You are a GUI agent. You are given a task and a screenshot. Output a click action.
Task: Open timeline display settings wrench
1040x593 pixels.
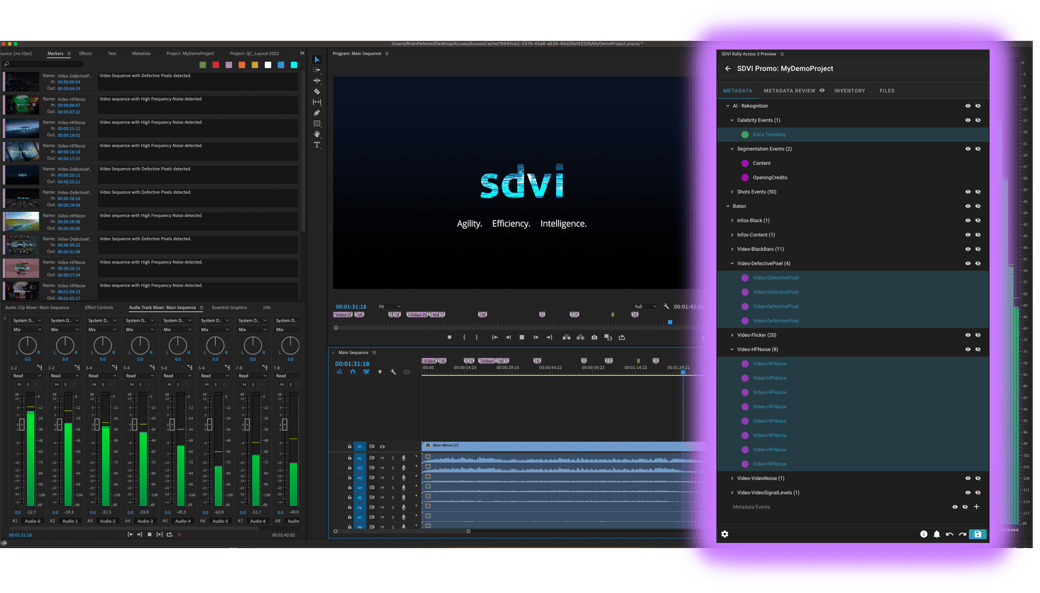[393, 372]
